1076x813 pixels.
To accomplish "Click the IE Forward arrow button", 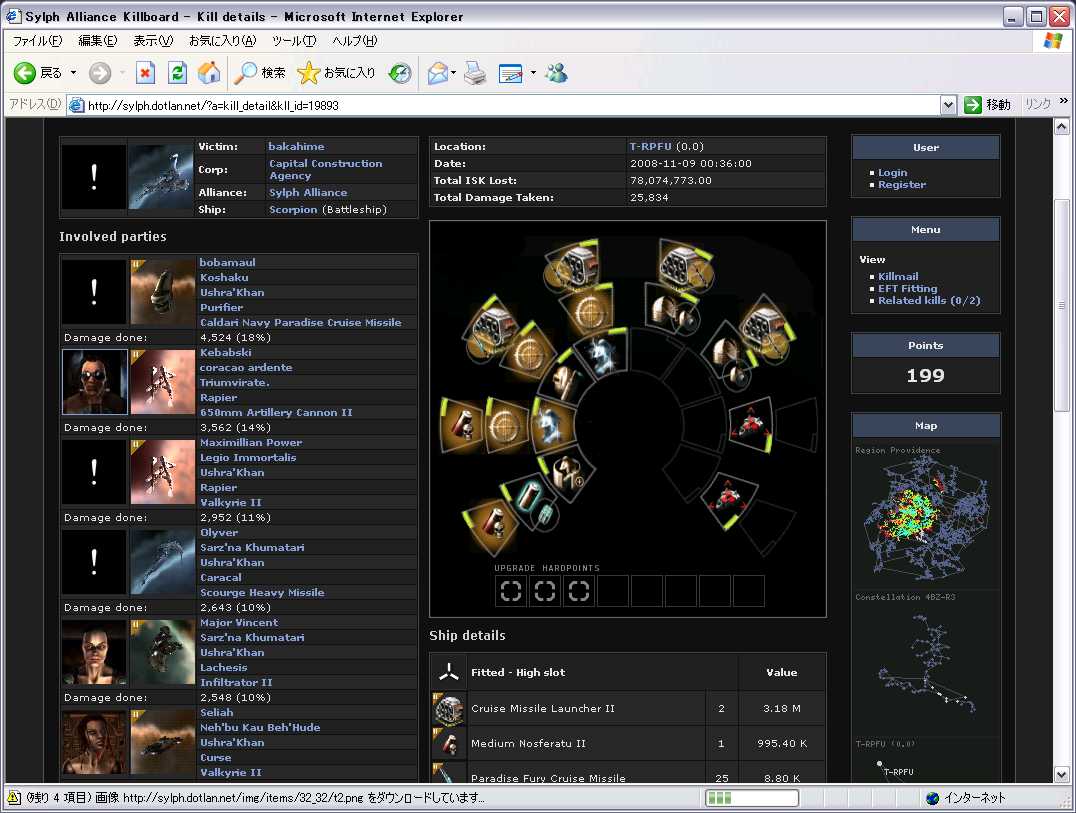I will pos(100,73).
